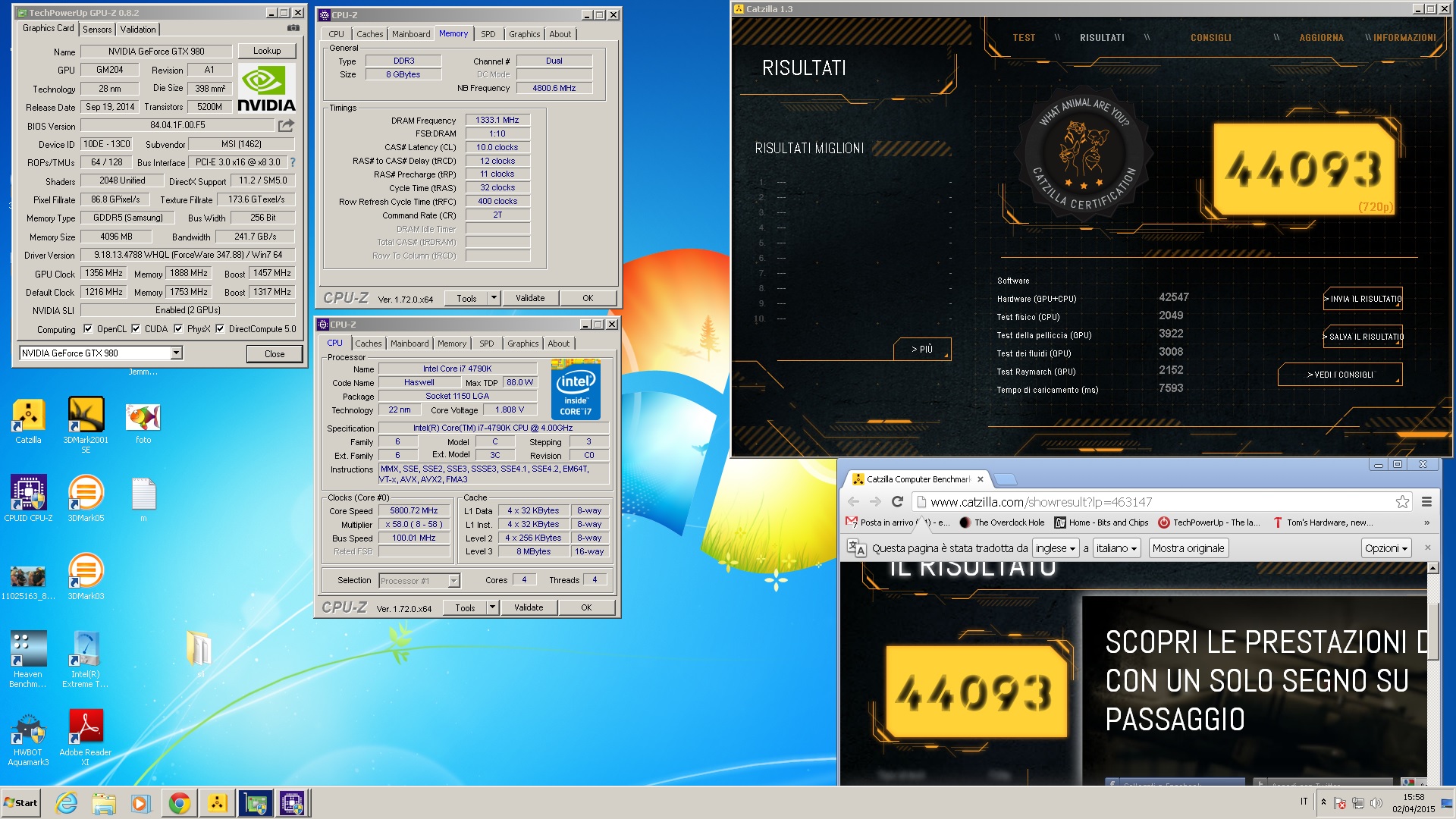Image resolution: width=1456 pixels, height=819 pixels.
Task: Click the BIOS version share icon in GPU-Z
Action: point(286,125)
